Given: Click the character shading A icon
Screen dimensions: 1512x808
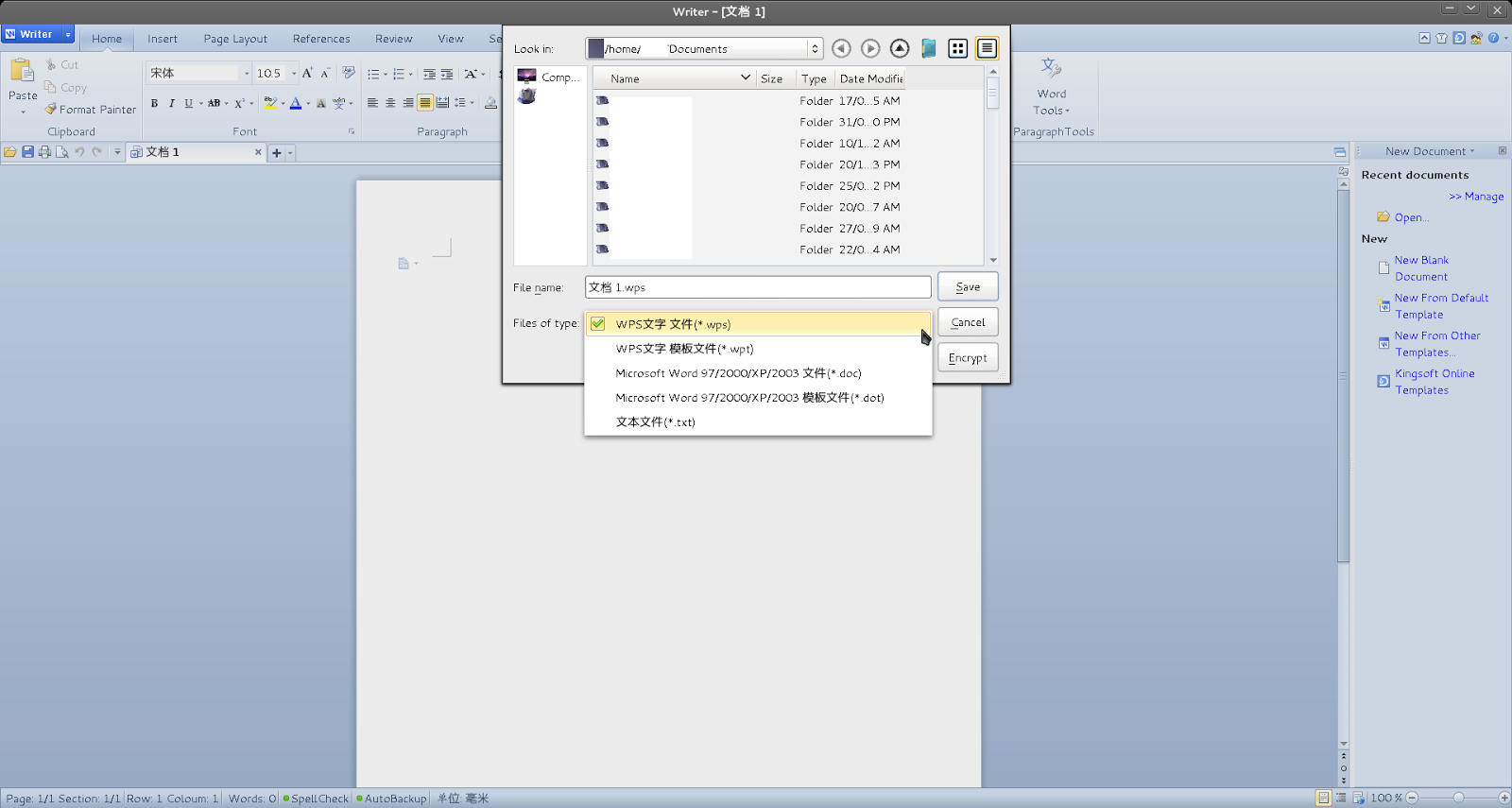Looking at the screenshot, I should pyautogui.click(x=321, y=103).
